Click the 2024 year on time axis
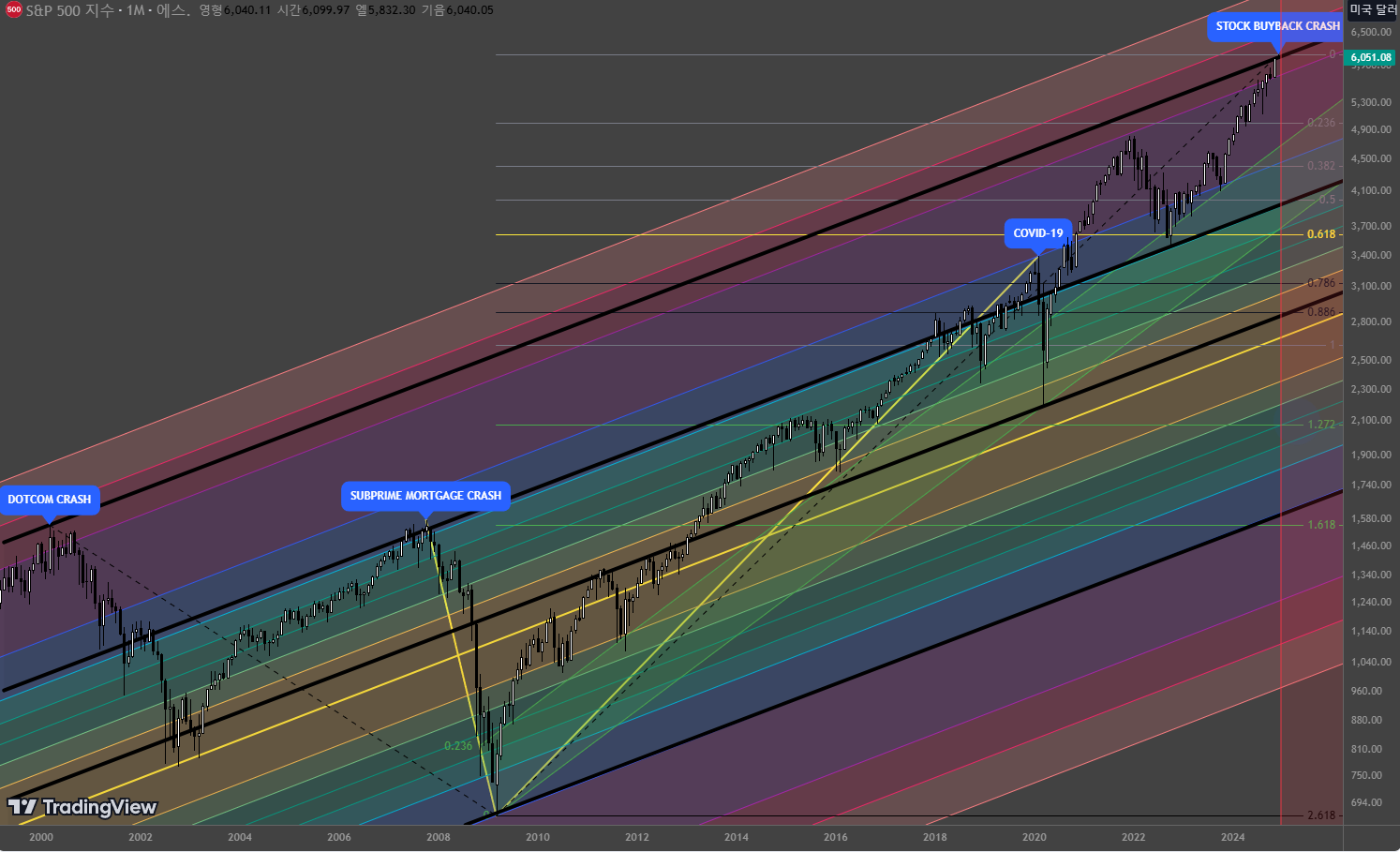Screen dimensions: 1400x852 1233,837
